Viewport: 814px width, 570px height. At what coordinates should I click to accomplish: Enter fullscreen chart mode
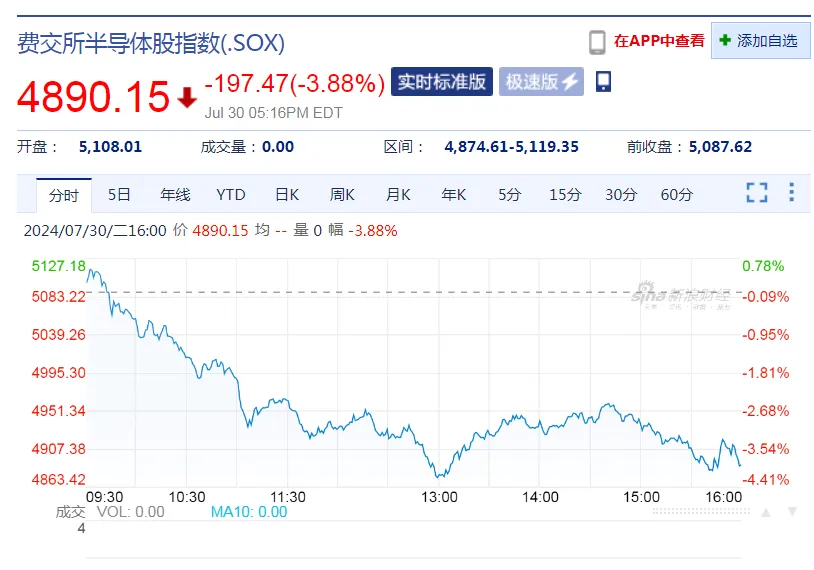757,193
